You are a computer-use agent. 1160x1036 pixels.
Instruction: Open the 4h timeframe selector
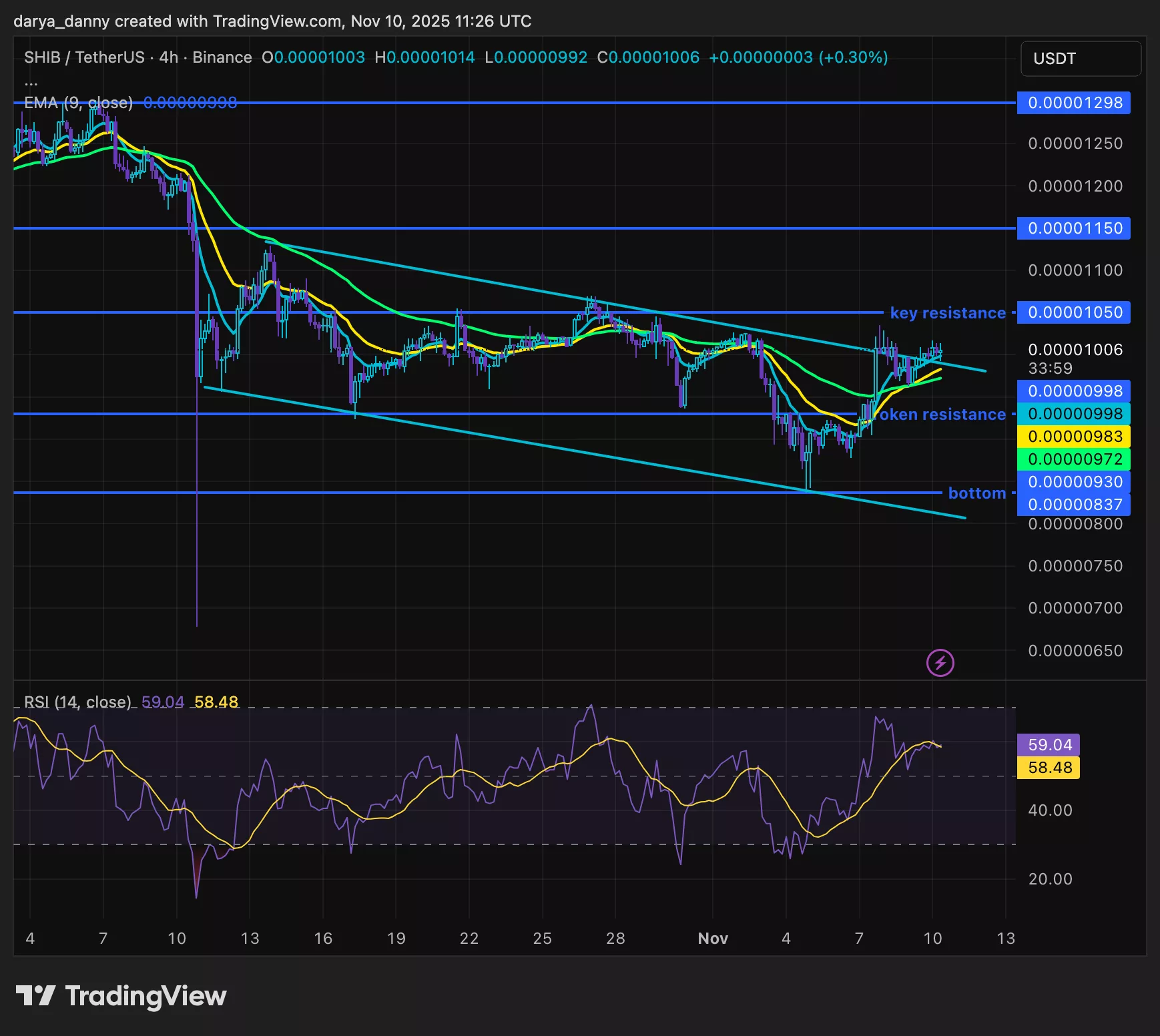[x=168, y=57]
